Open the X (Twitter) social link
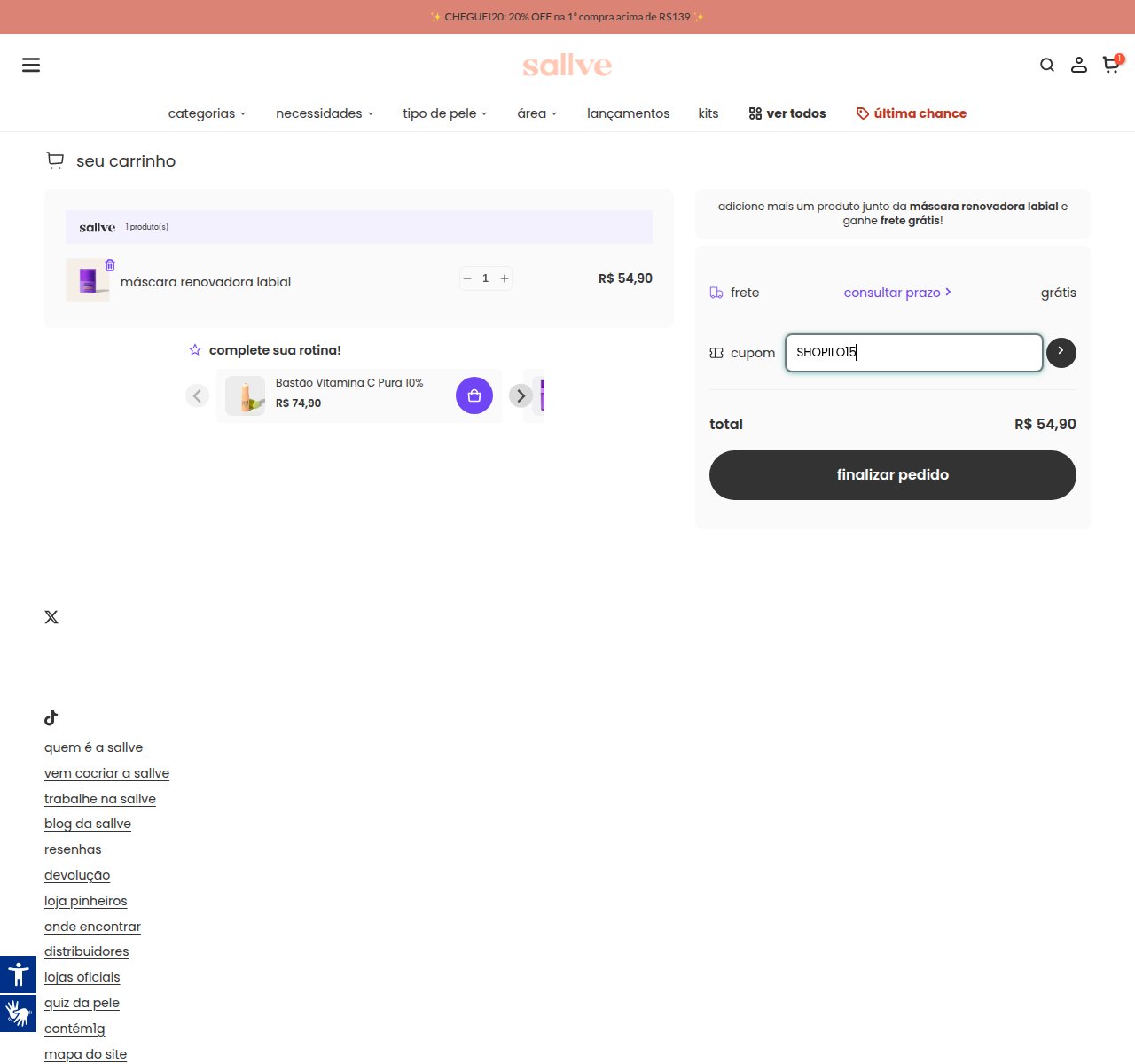Image resolution: width=1135 pixels, height=1064 pixels. click(51, 617)
